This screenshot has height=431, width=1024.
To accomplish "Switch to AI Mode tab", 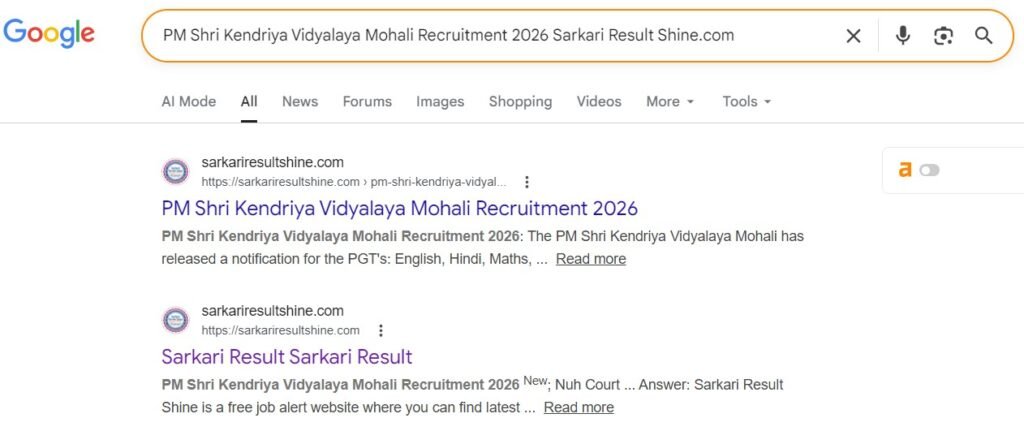I will click(x=189, y=101).
